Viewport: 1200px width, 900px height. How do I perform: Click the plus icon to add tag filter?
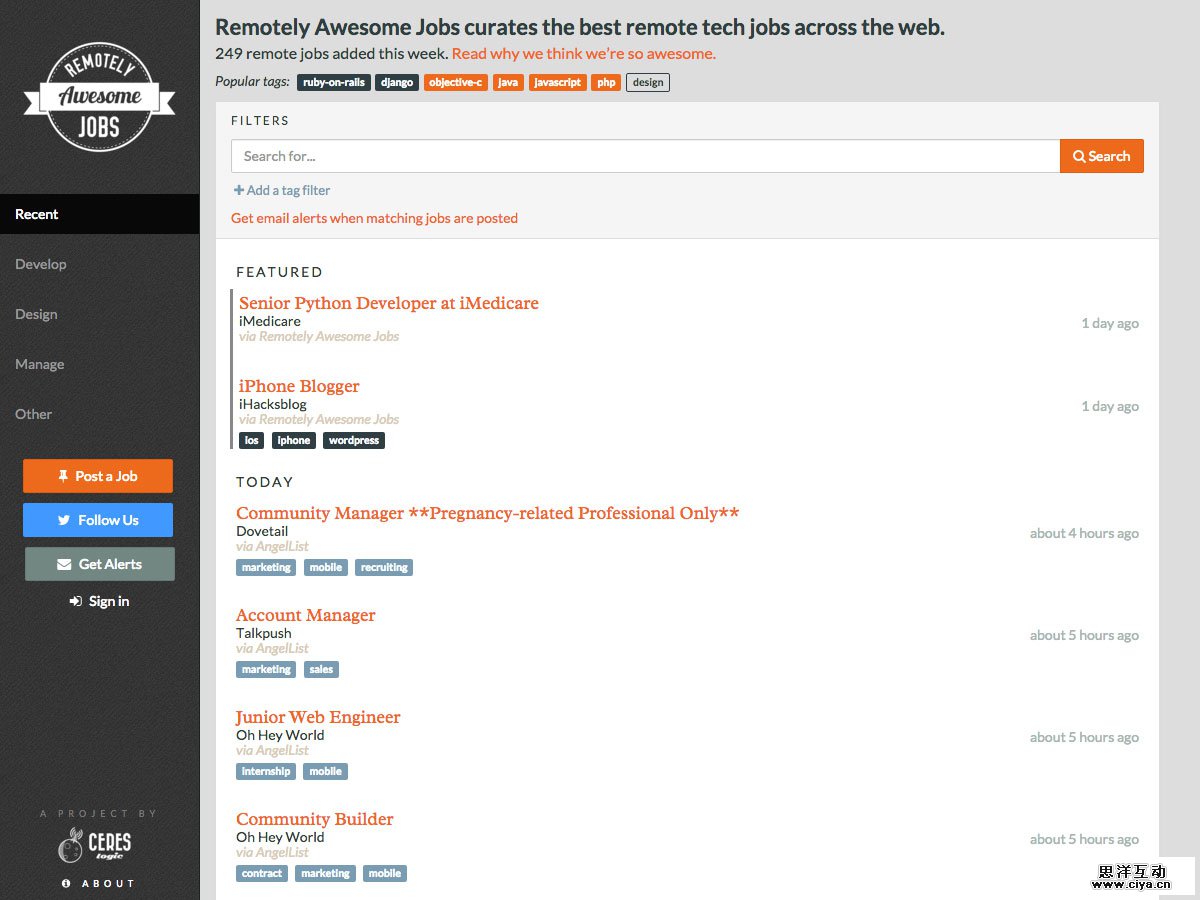(x=239, y=190)
